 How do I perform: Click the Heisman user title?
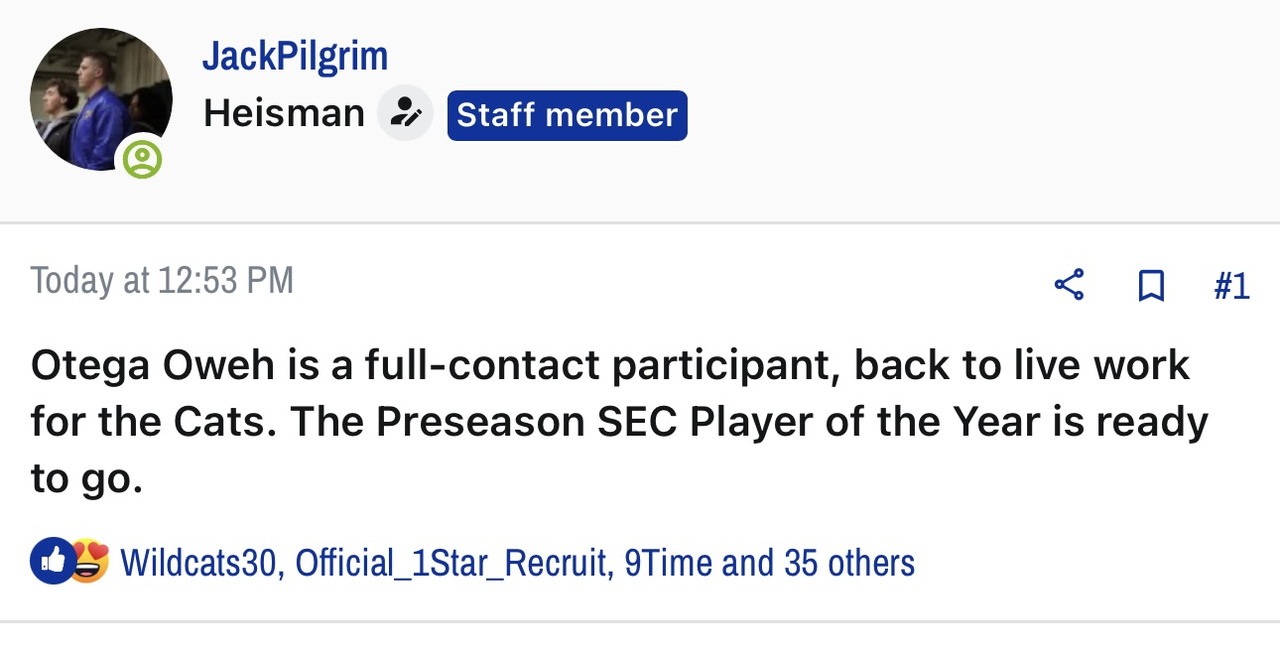pyautogui.click(x=284, y=113)
